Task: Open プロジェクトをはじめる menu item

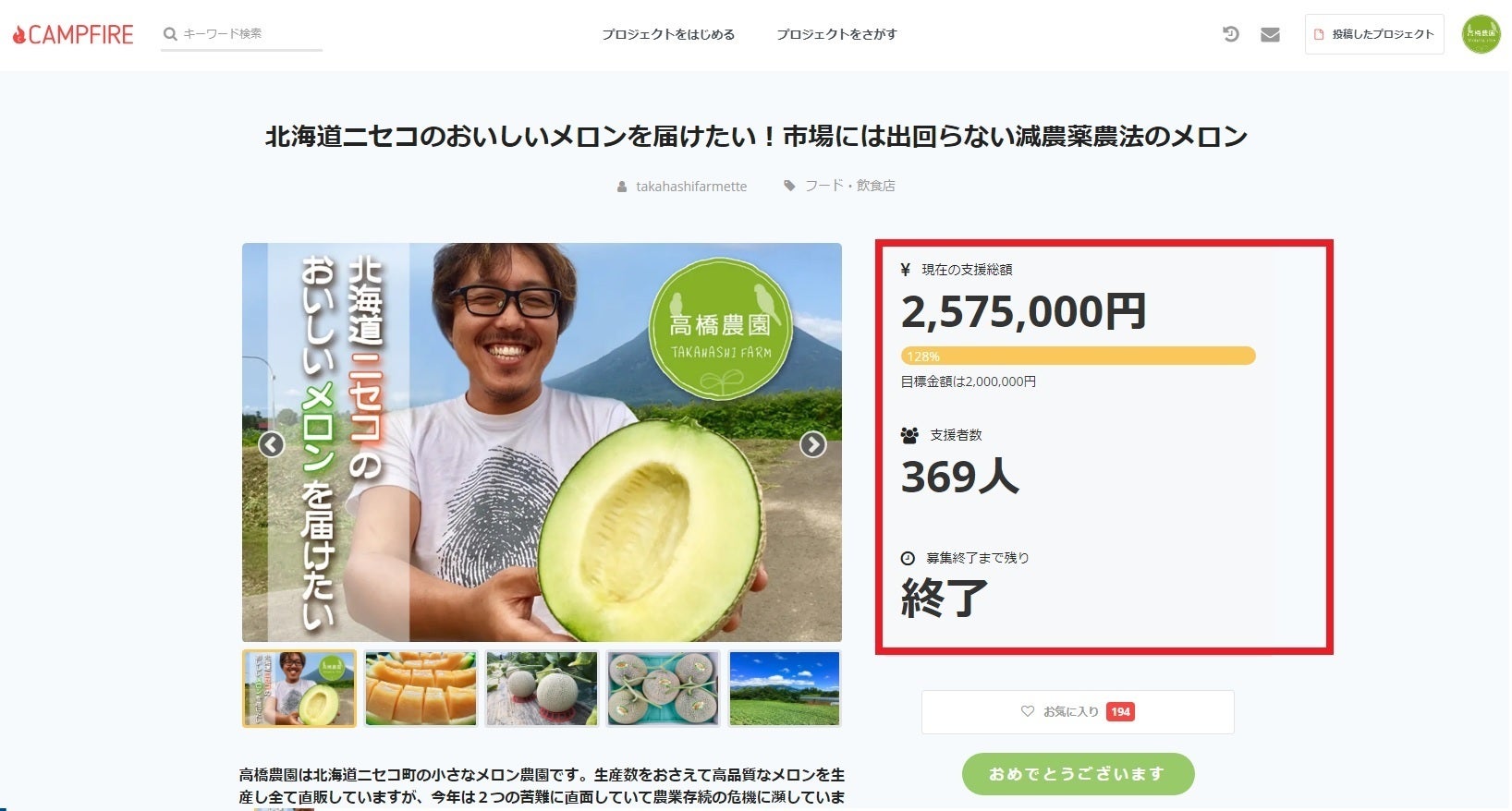Action: 668,34
